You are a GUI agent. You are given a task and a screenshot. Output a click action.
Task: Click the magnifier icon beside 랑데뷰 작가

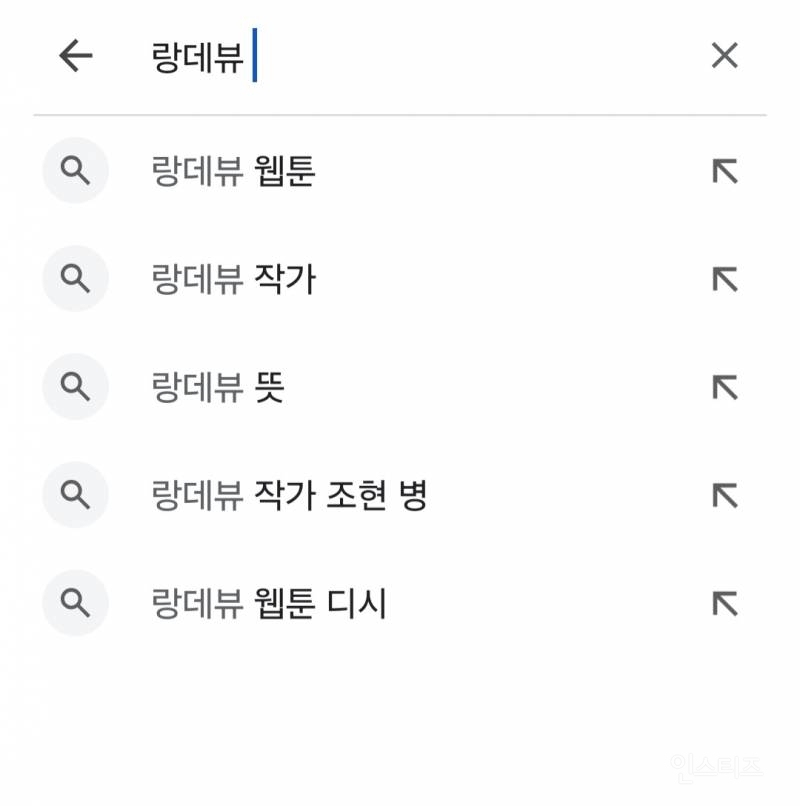pyautogui.click(x=75, y=279)
